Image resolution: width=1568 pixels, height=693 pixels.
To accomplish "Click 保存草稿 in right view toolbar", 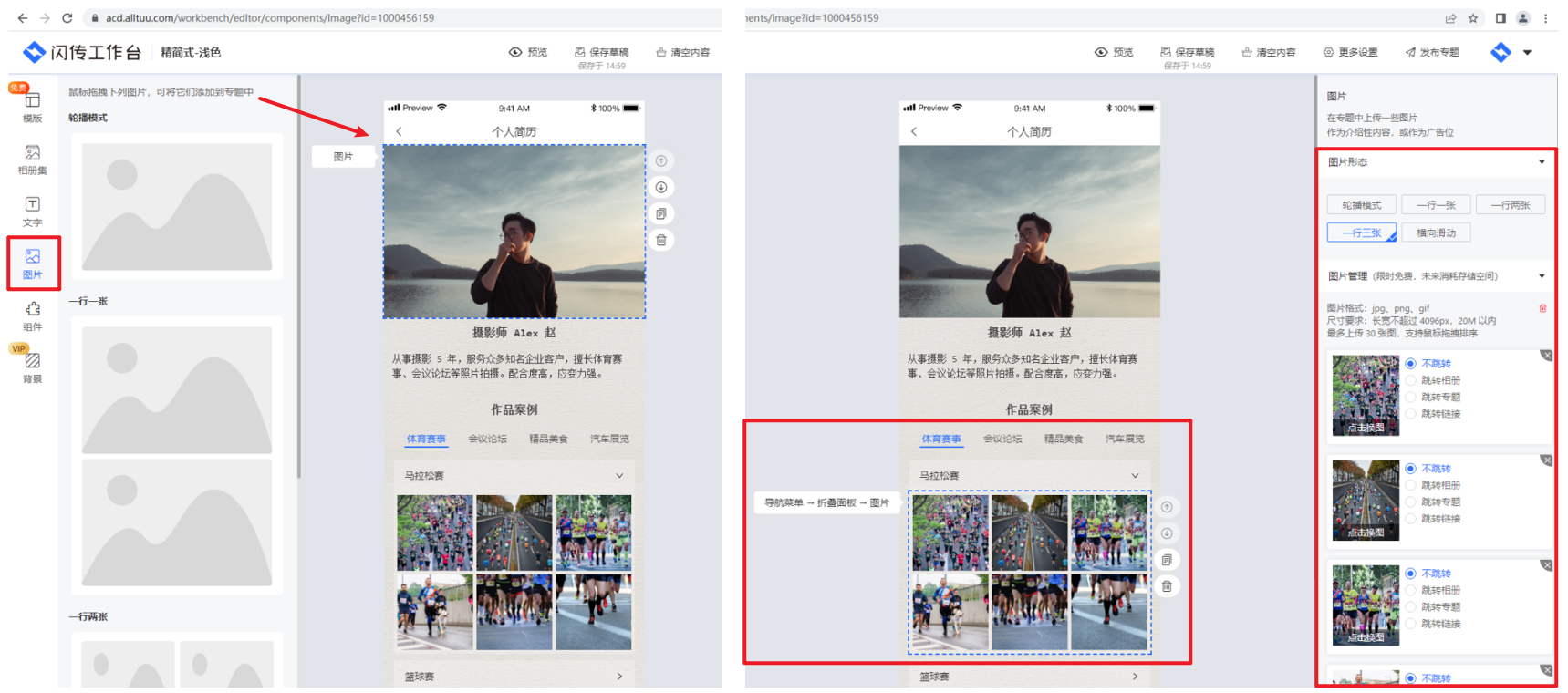I will click(x=1187, y=53).
